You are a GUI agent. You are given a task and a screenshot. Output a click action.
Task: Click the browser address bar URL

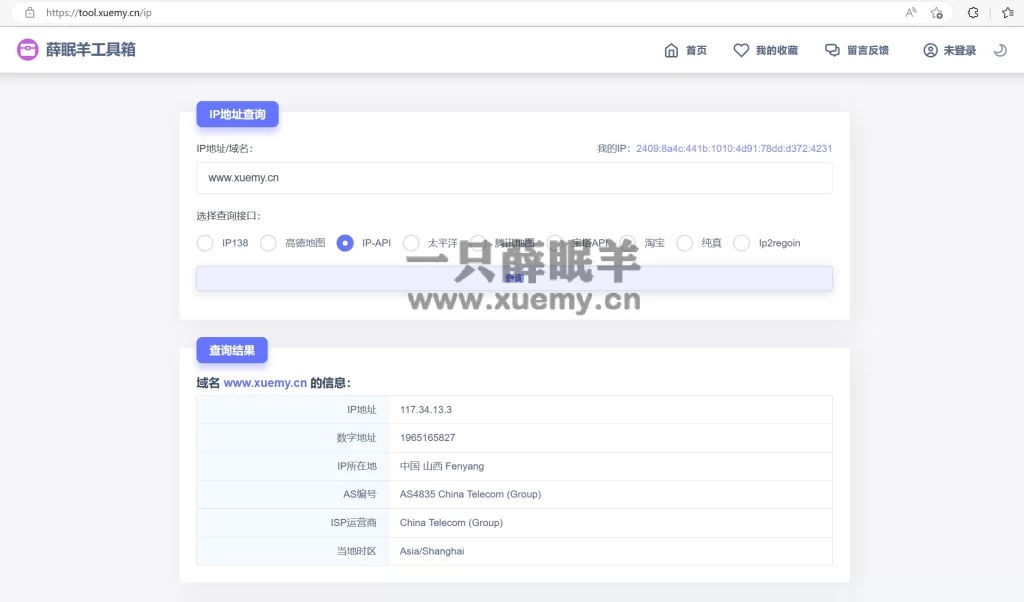(99, 12)
